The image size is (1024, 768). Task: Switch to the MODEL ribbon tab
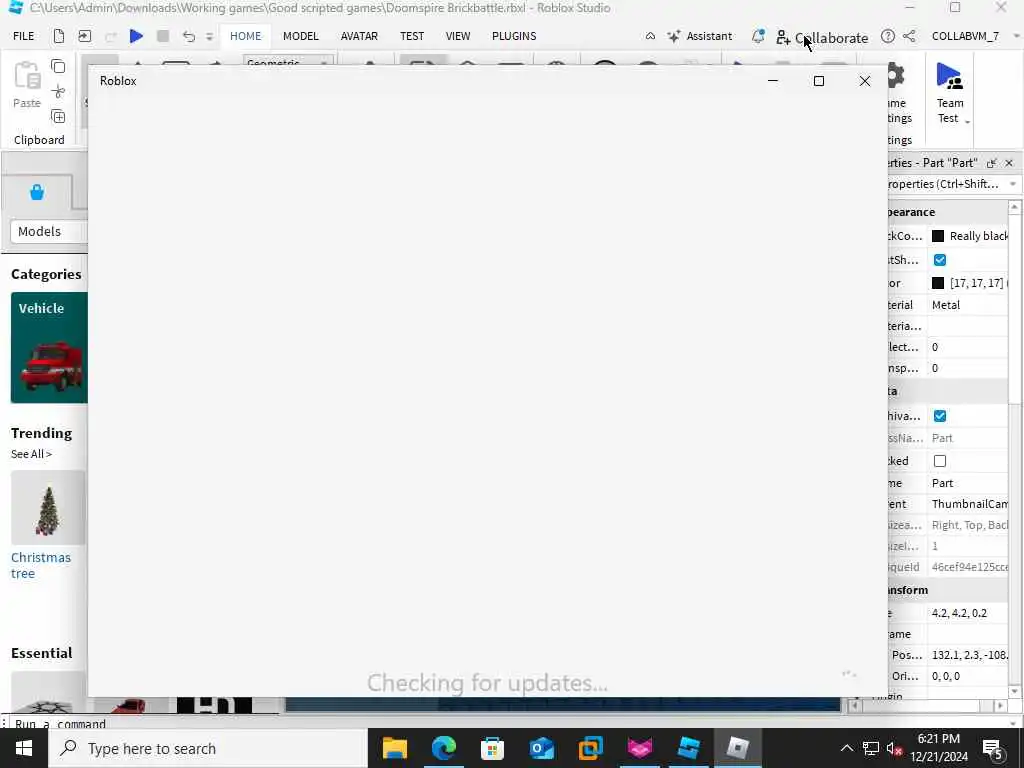coord(300,36)
